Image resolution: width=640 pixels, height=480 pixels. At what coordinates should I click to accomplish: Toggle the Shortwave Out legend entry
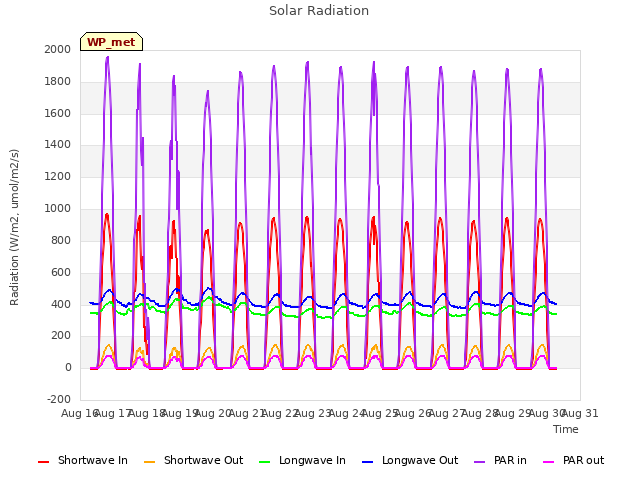[193, 460]
